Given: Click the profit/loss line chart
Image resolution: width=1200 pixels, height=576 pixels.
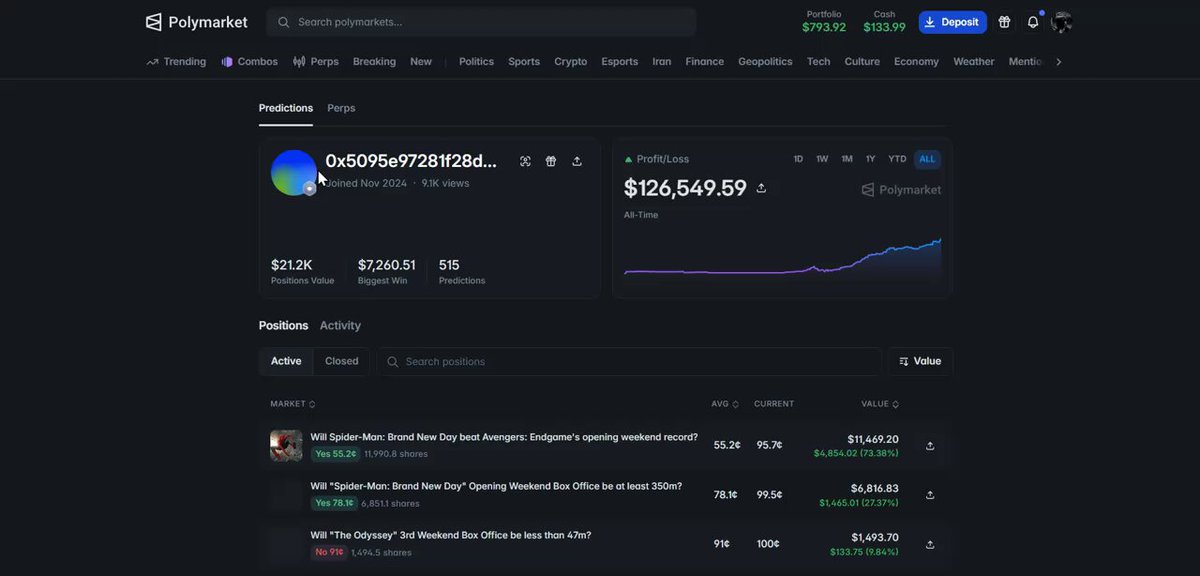Looking at the screenshot, I should click(782, 258).
